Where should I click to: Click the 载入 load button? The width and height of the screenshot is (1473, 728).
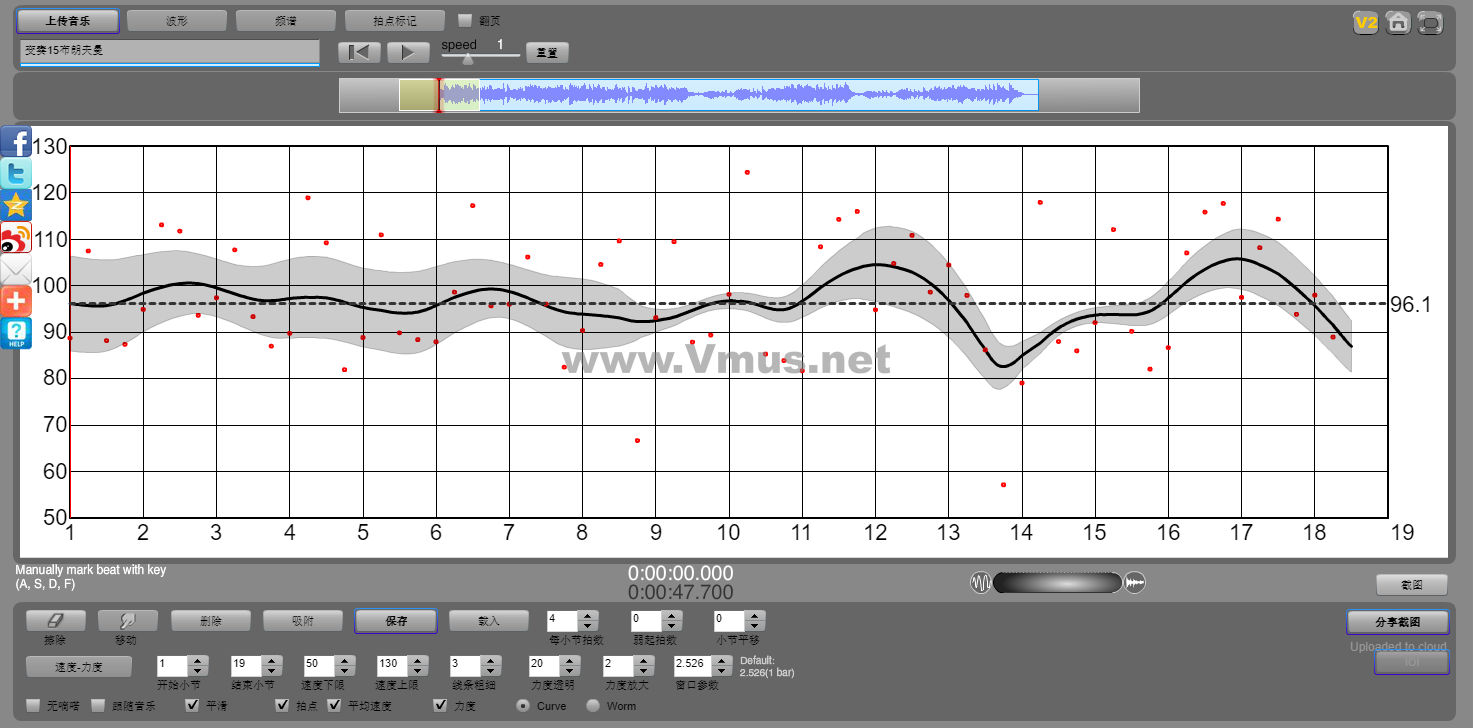pyautogui.click(x=488, y=621)
